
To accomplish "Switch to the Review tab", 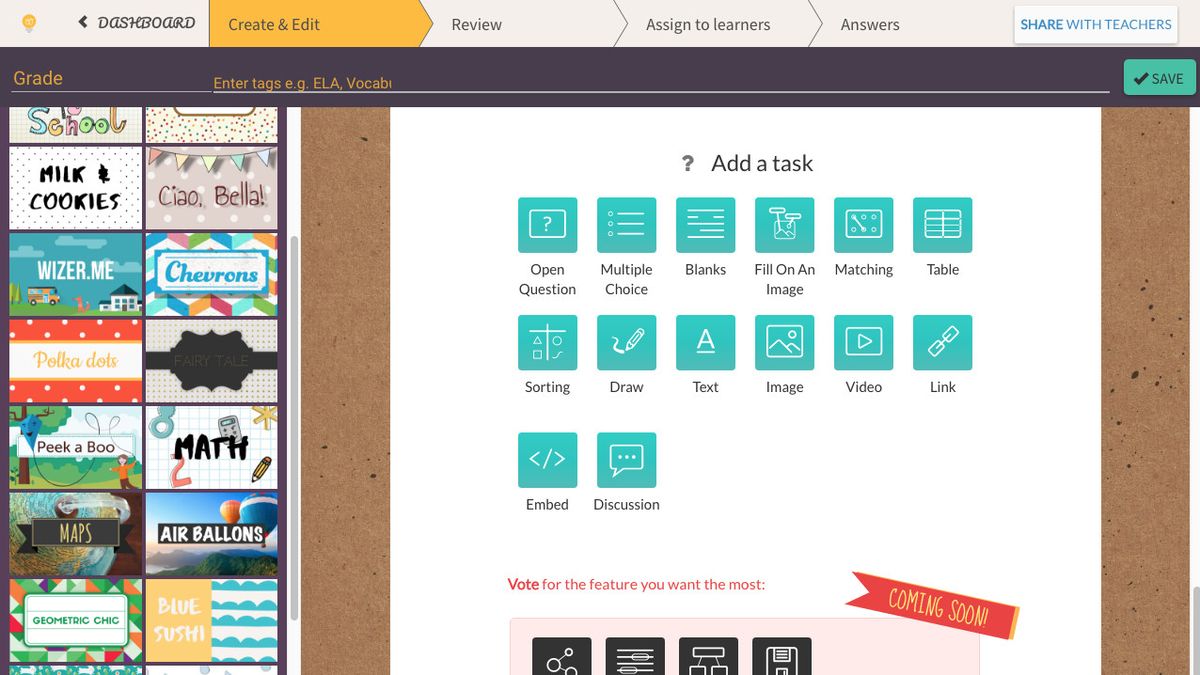I will (x=476, y=24).
